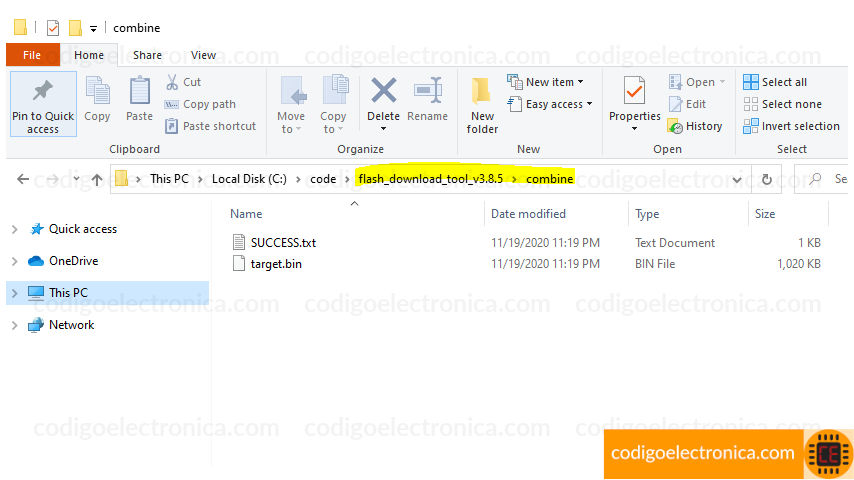Refresh the folder using the address bar button
The height and width of the screenshot is (480, 854).
[766, 179]
